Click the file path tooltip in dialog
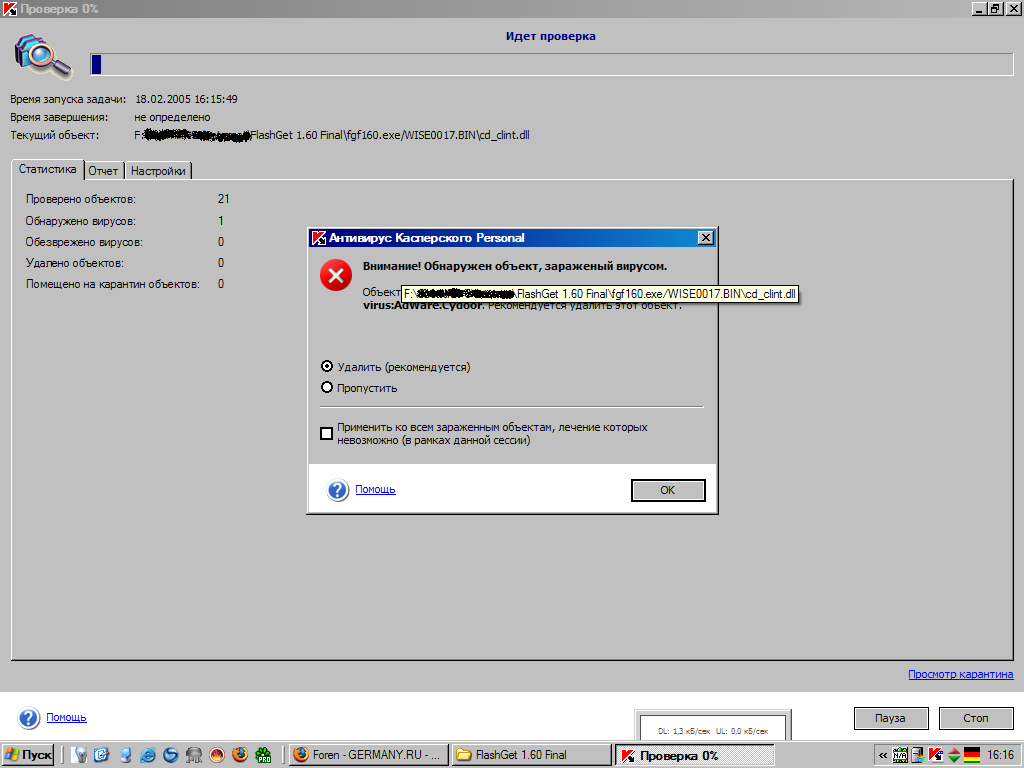Viewport: 1024px width, 768px height. coord(600,294)
